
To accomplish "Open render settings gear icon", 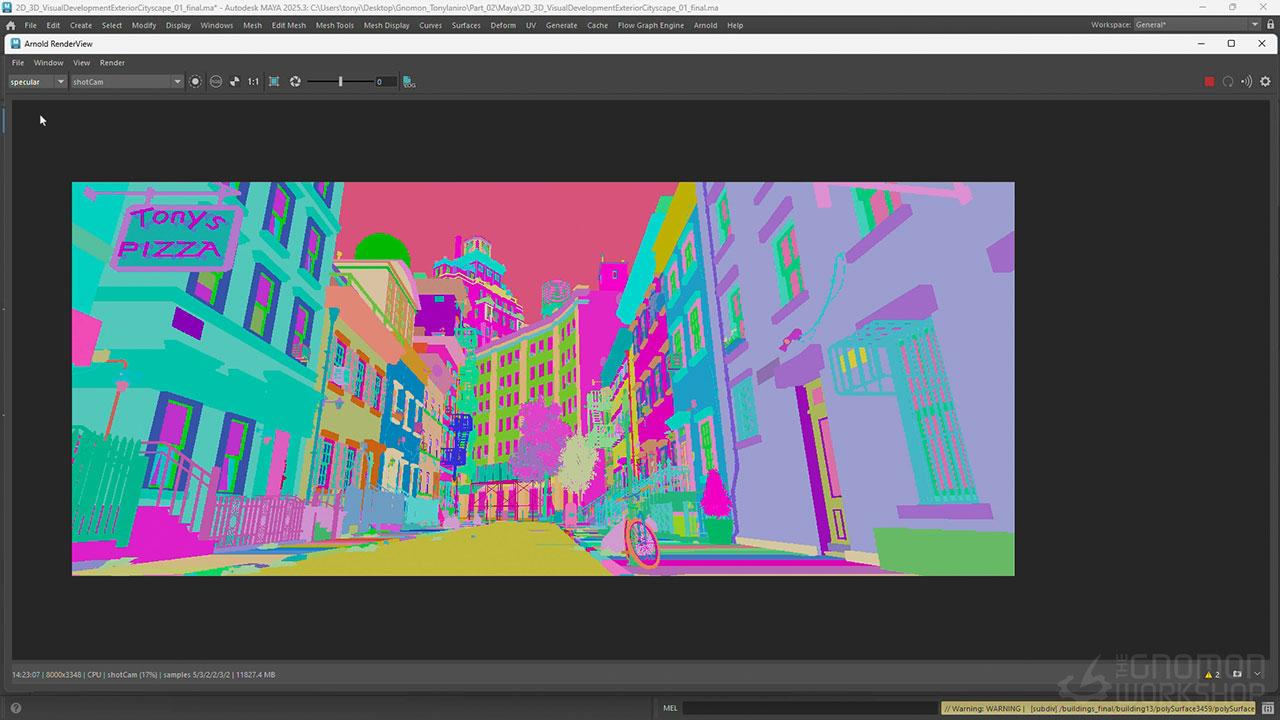I will [1265, 82].
